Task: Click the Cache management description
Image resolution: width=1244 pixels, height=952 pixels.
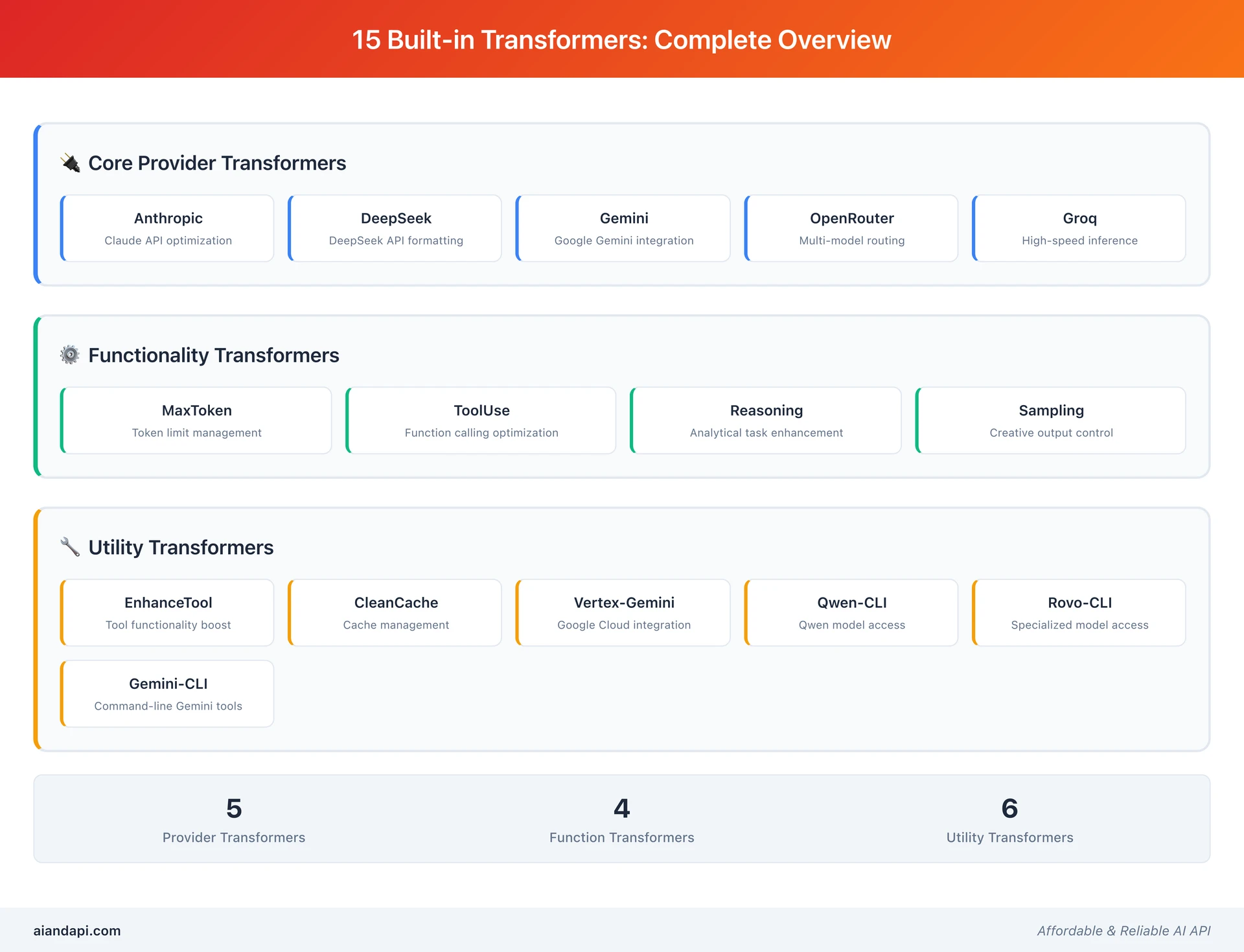Action: (396, 625)
